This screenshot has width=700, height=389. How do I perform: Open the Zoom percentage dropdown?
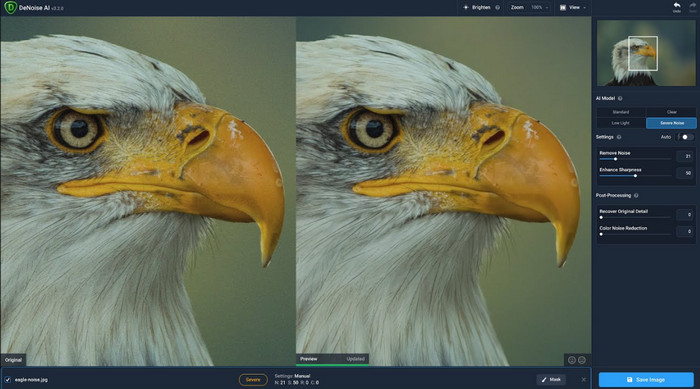point(539,8)
